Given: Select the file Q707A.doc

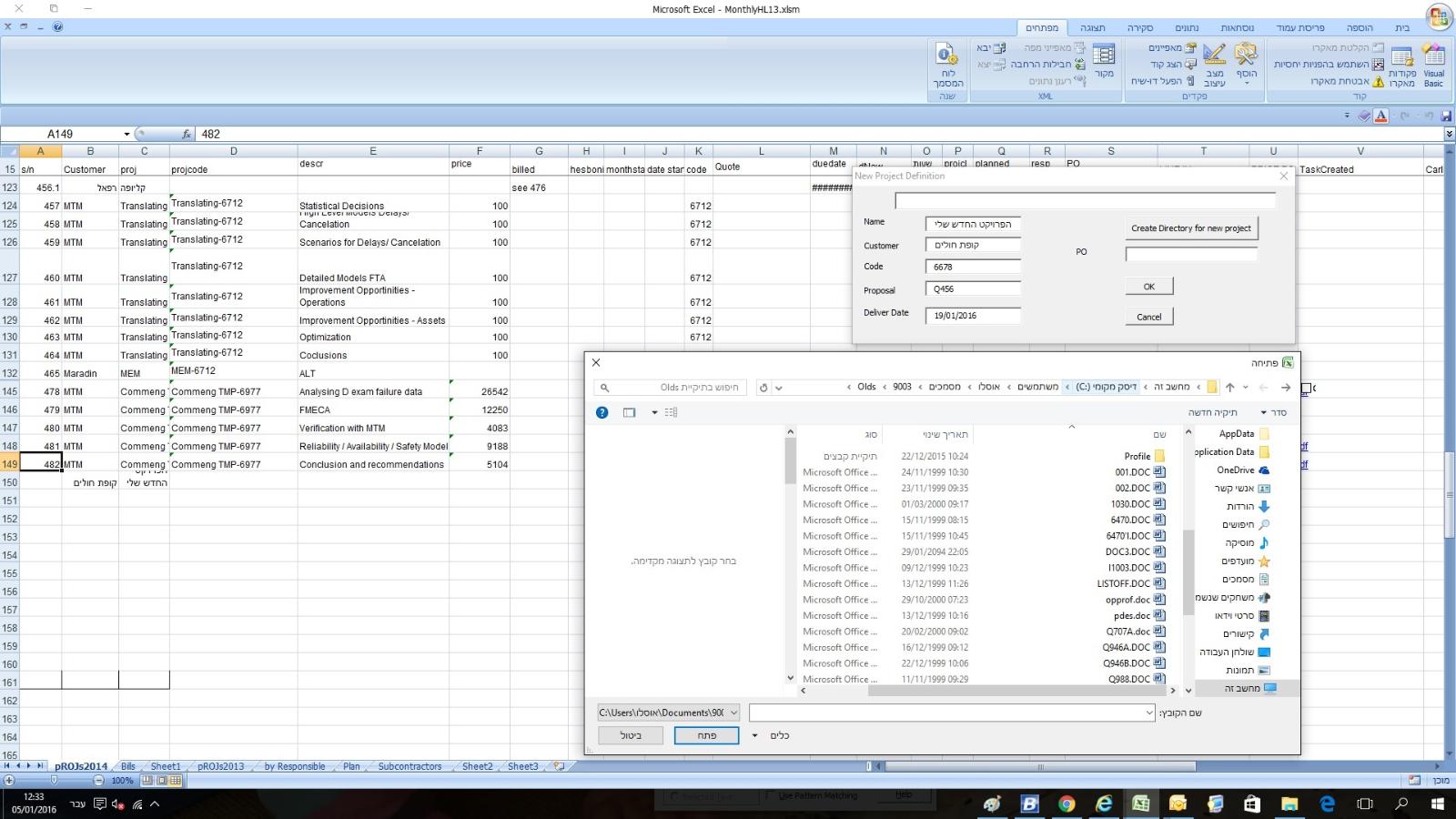Looking at the screenshot, I should [x=1136, y=632].
